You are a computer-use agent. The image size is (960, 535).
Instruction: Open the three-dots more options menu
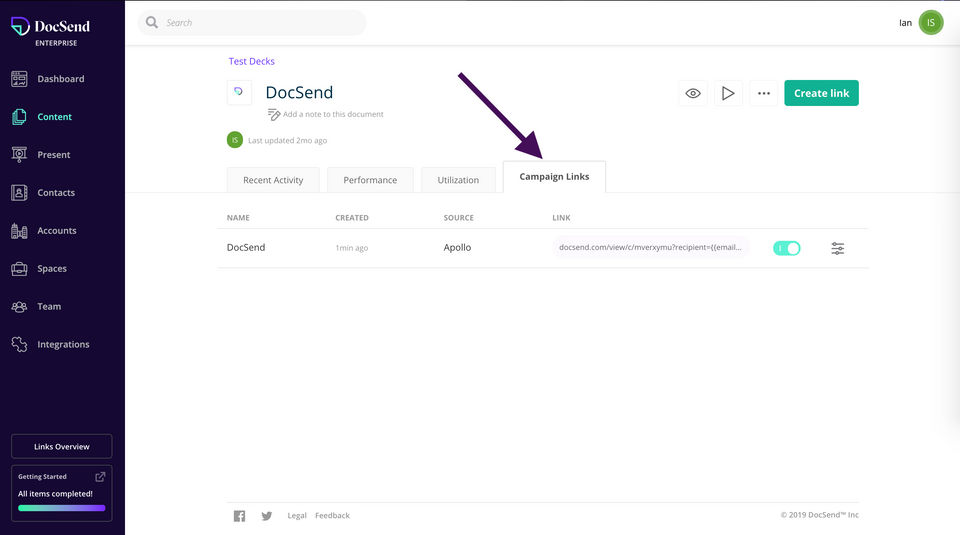pos(763,93)
